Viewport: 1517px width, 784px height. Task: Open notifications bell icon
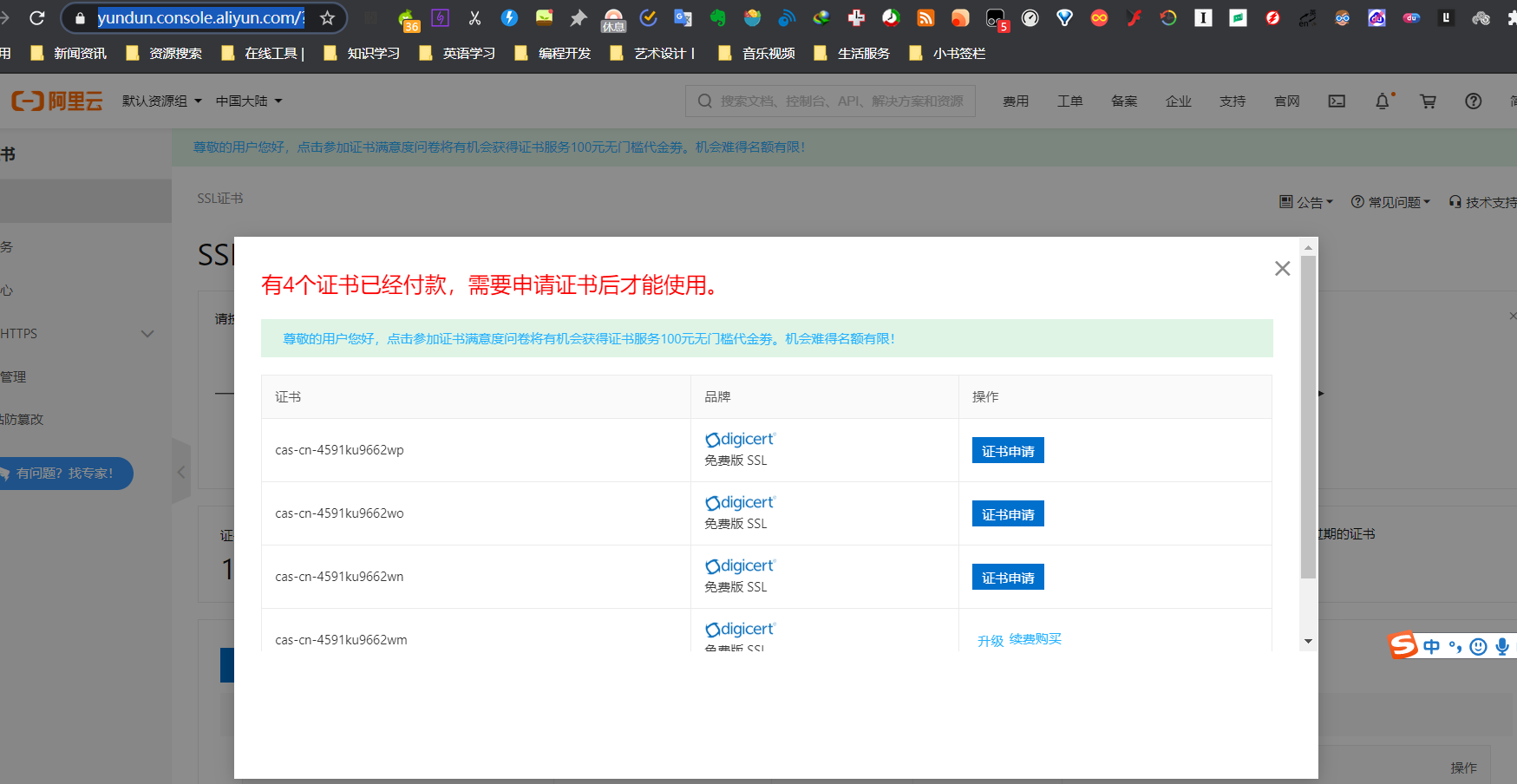(x=1382, y=101)
